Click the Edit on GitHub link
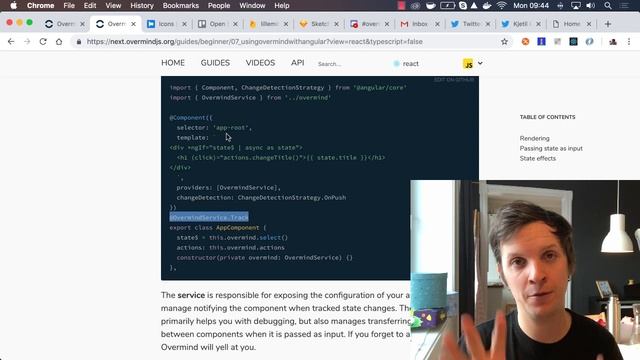 453,80
